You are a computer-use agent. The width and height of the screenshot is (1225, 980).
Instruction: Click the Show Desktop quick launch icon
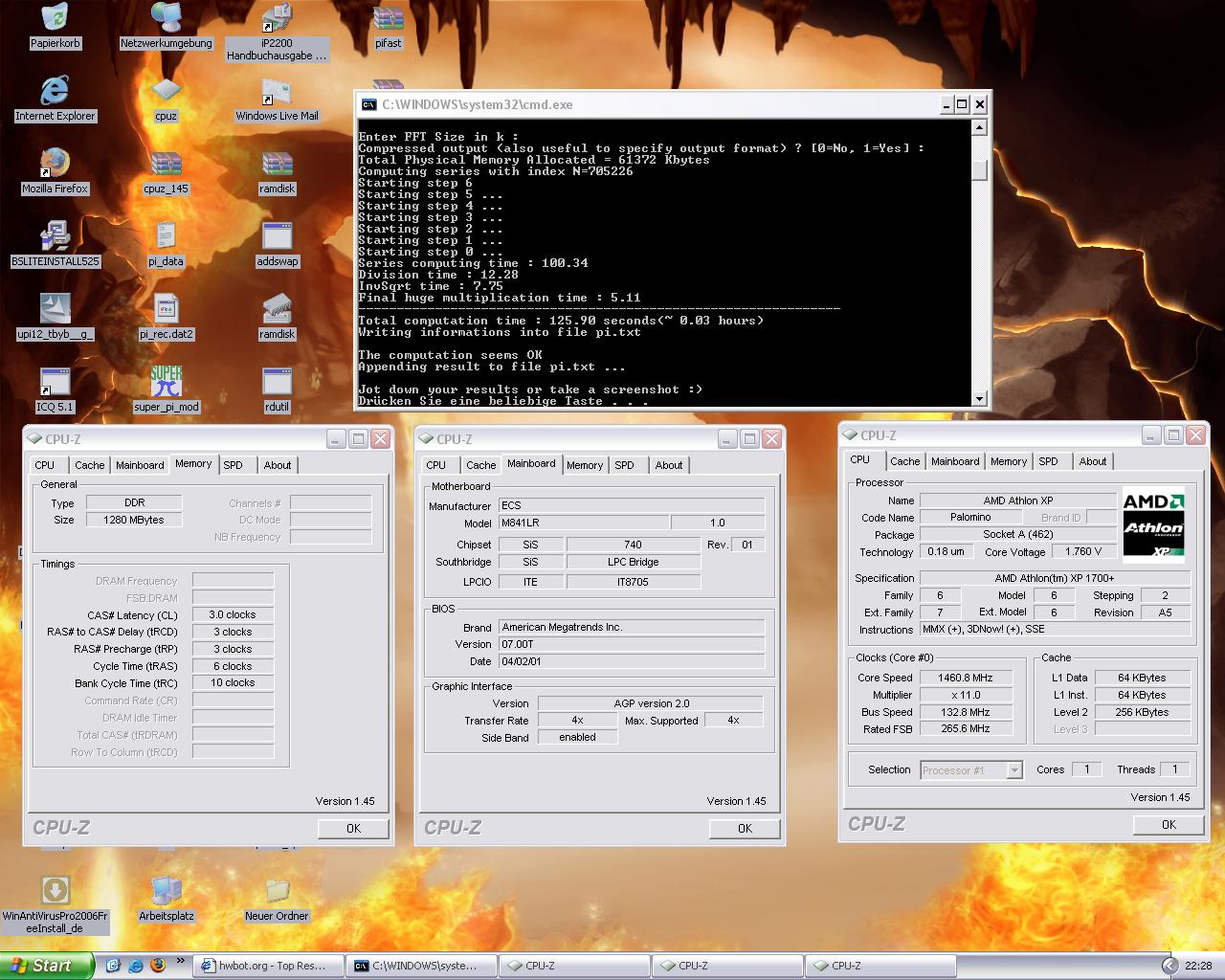[x=113, y=966]
